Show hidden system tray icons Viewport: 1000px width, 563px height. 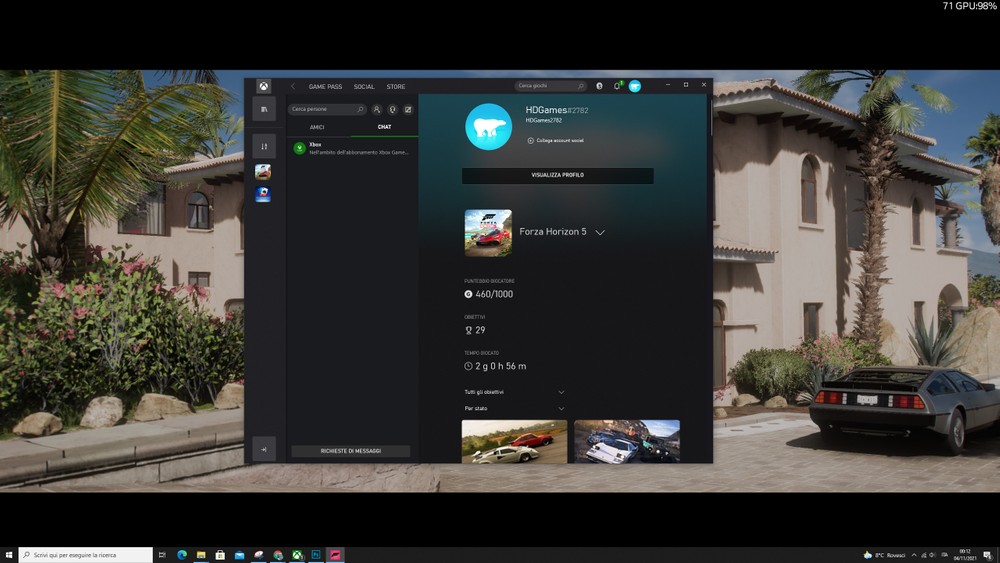(914, 555)
